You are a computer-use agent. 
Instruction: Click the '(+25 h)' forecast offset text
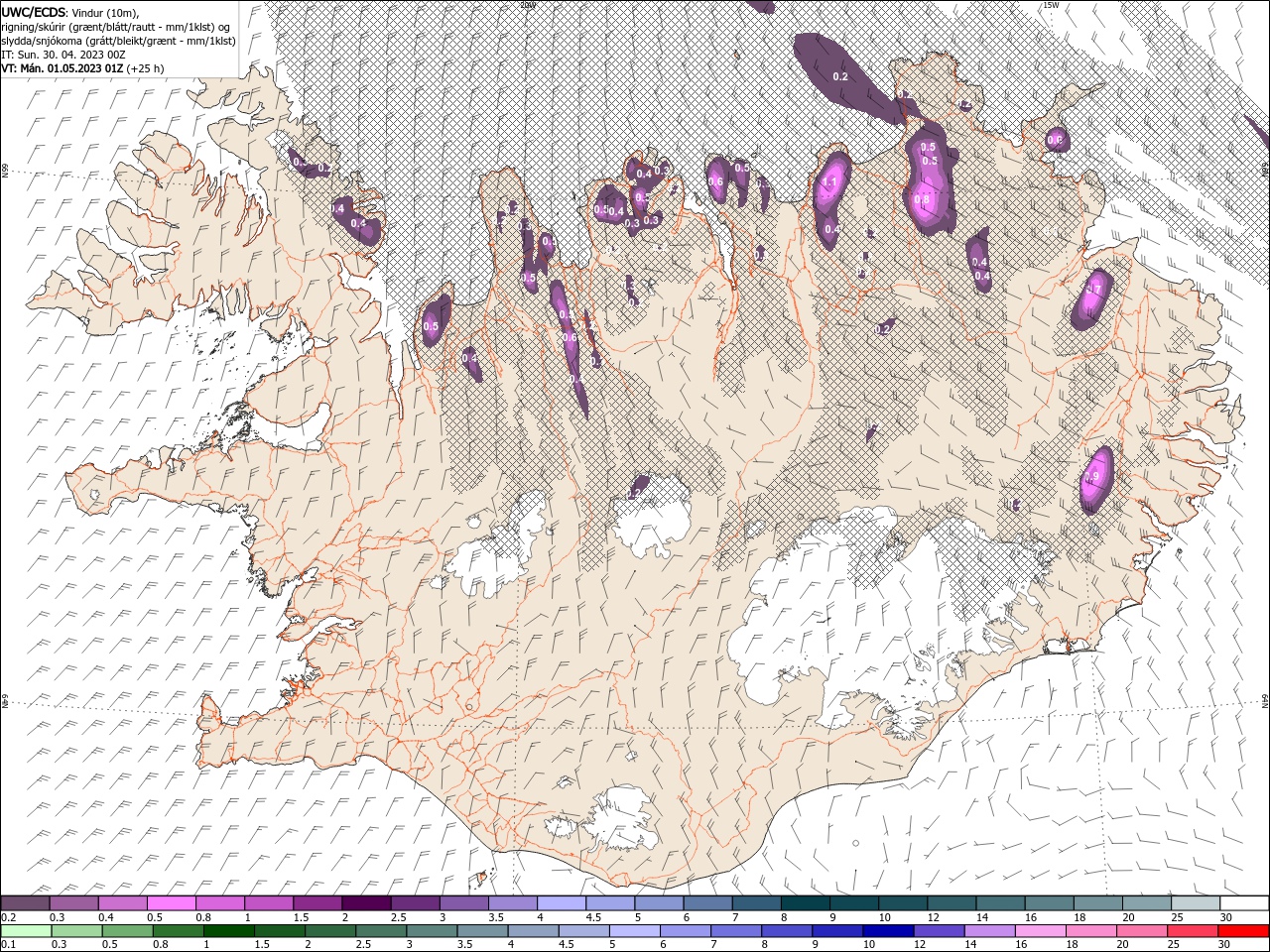pos(145,68)
